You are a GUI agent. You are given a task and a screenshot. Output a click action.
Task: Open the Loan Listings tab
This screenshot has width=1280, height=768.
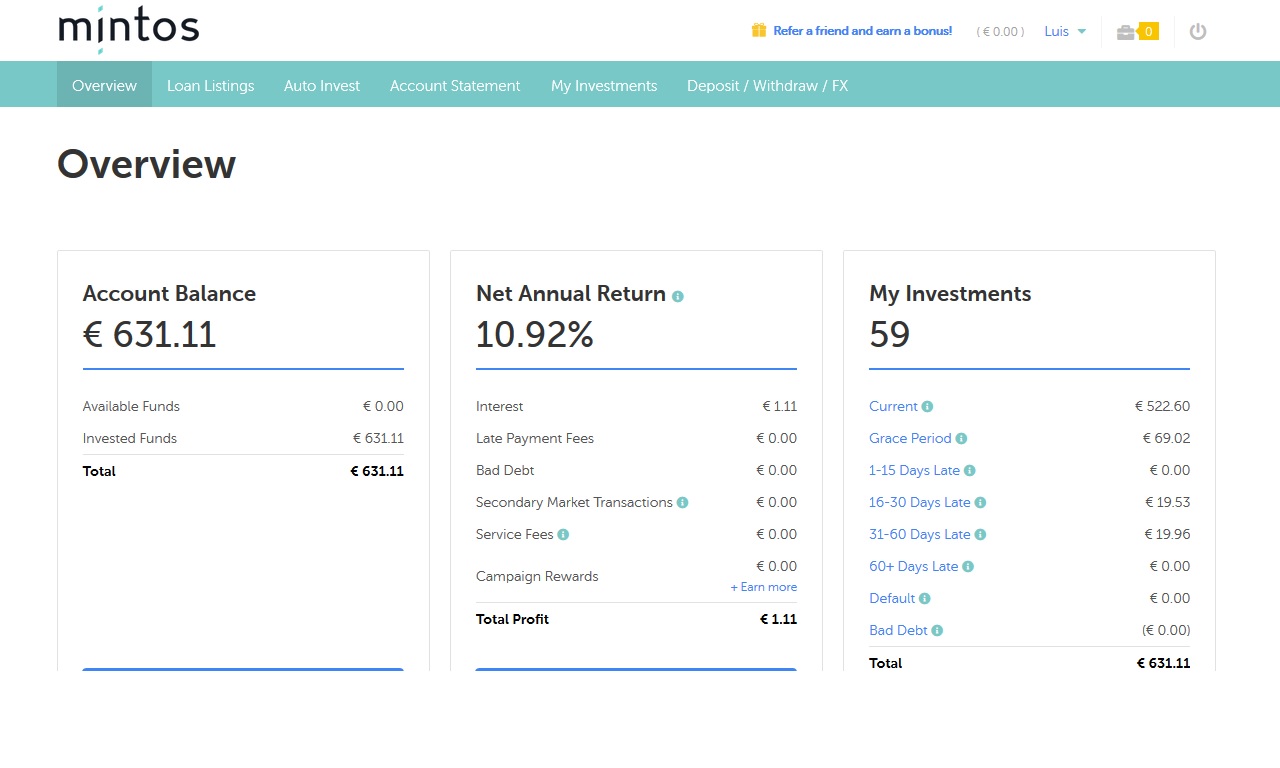(x=210, y=86)
